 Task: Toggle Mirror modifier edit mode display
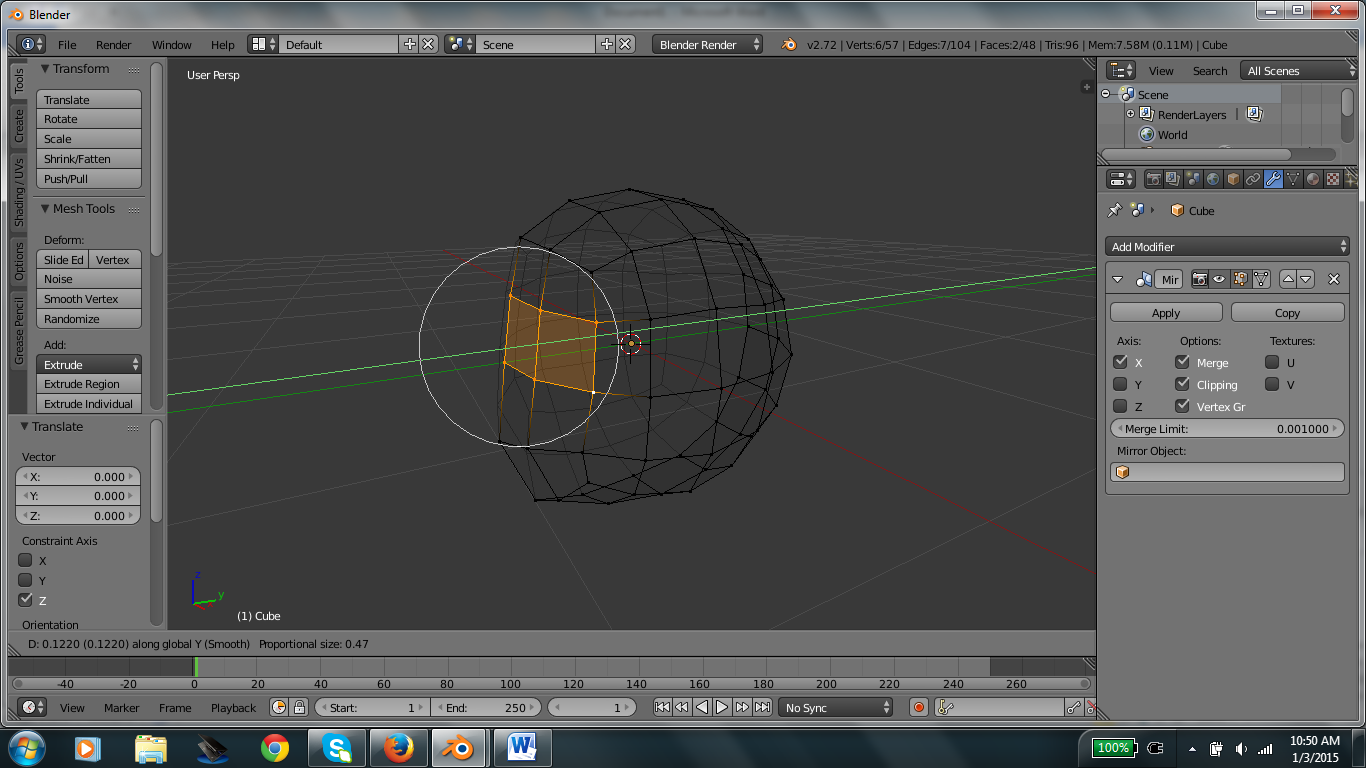(1241, 279)
